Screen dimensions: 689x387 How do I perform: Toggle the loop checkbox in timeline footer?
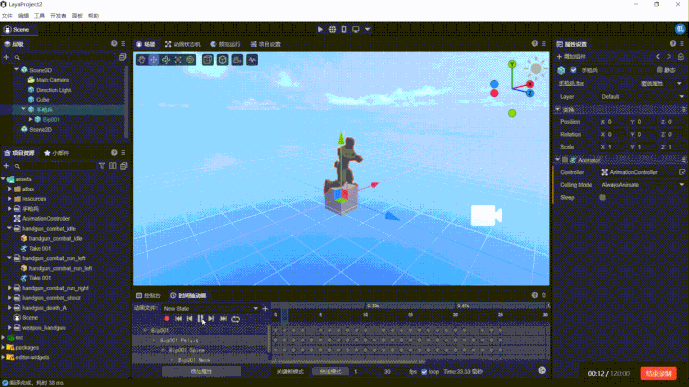424,372
